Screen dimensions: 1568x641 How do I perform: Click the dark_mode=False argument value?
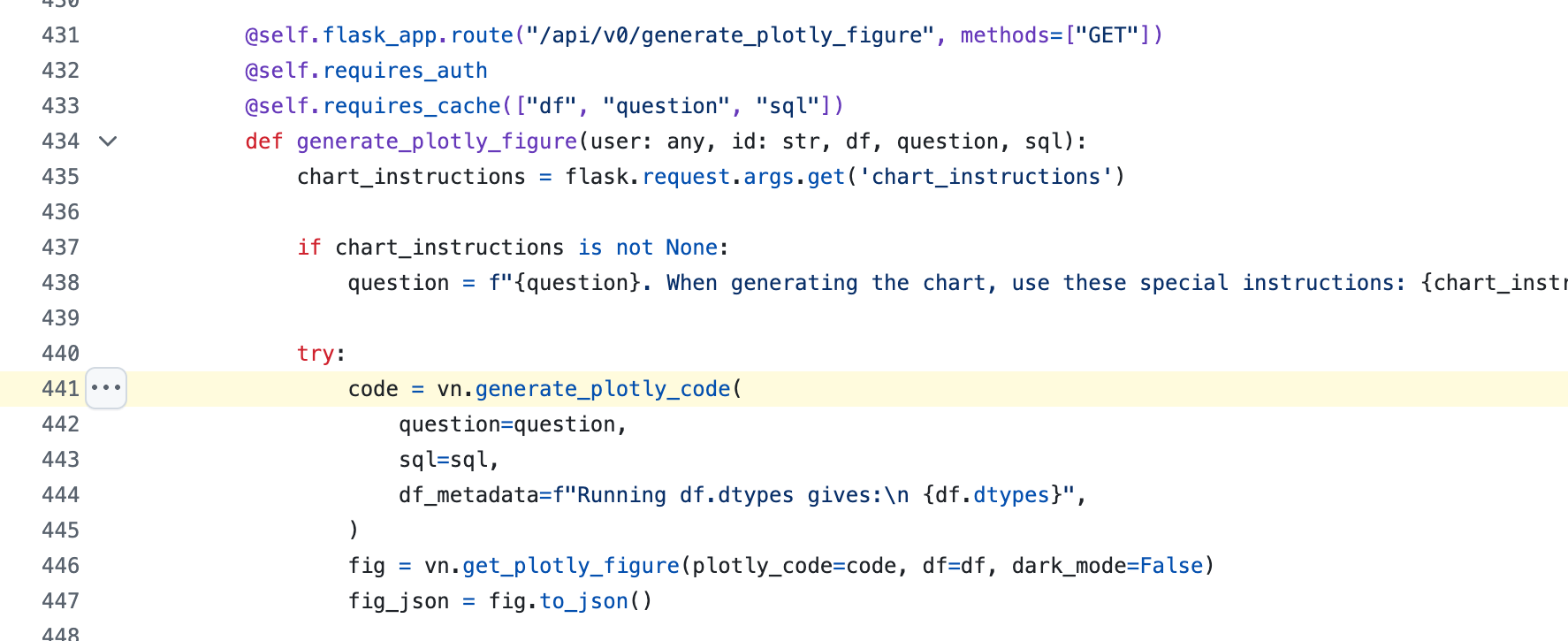(1171, 566)
